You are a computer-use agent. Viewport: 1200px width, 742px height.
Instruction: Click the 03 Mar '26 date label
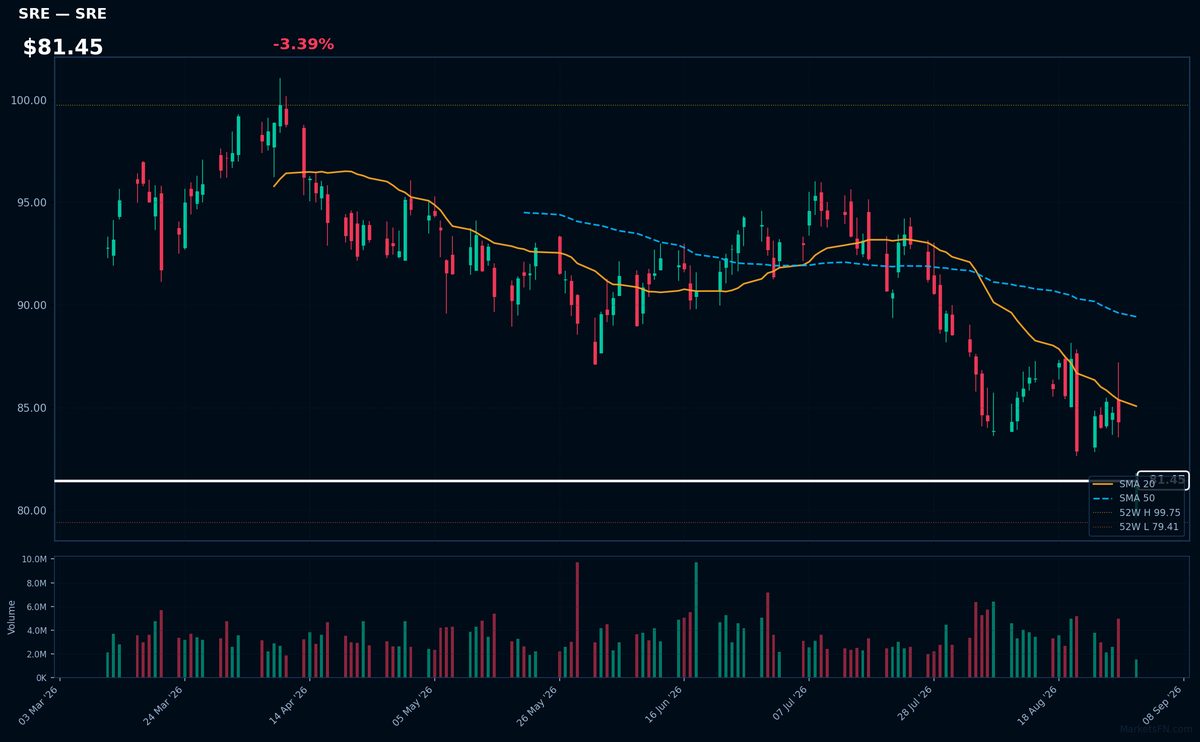[x=39, y=706]
